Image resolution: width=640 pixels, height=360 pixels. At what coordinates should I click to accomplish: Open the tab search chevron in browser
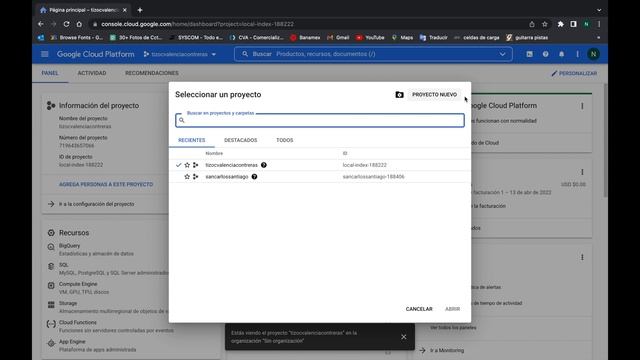point(599,10)
